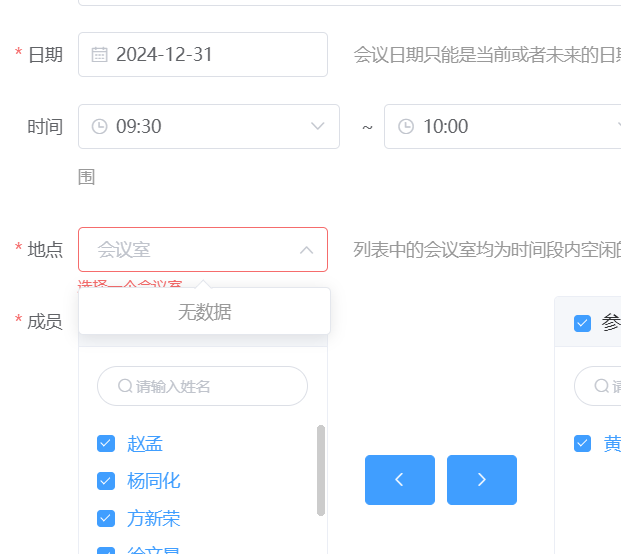Click the 会议室 location select box
Viewport: 621px width, 554px height.
(x=203, y=249)
